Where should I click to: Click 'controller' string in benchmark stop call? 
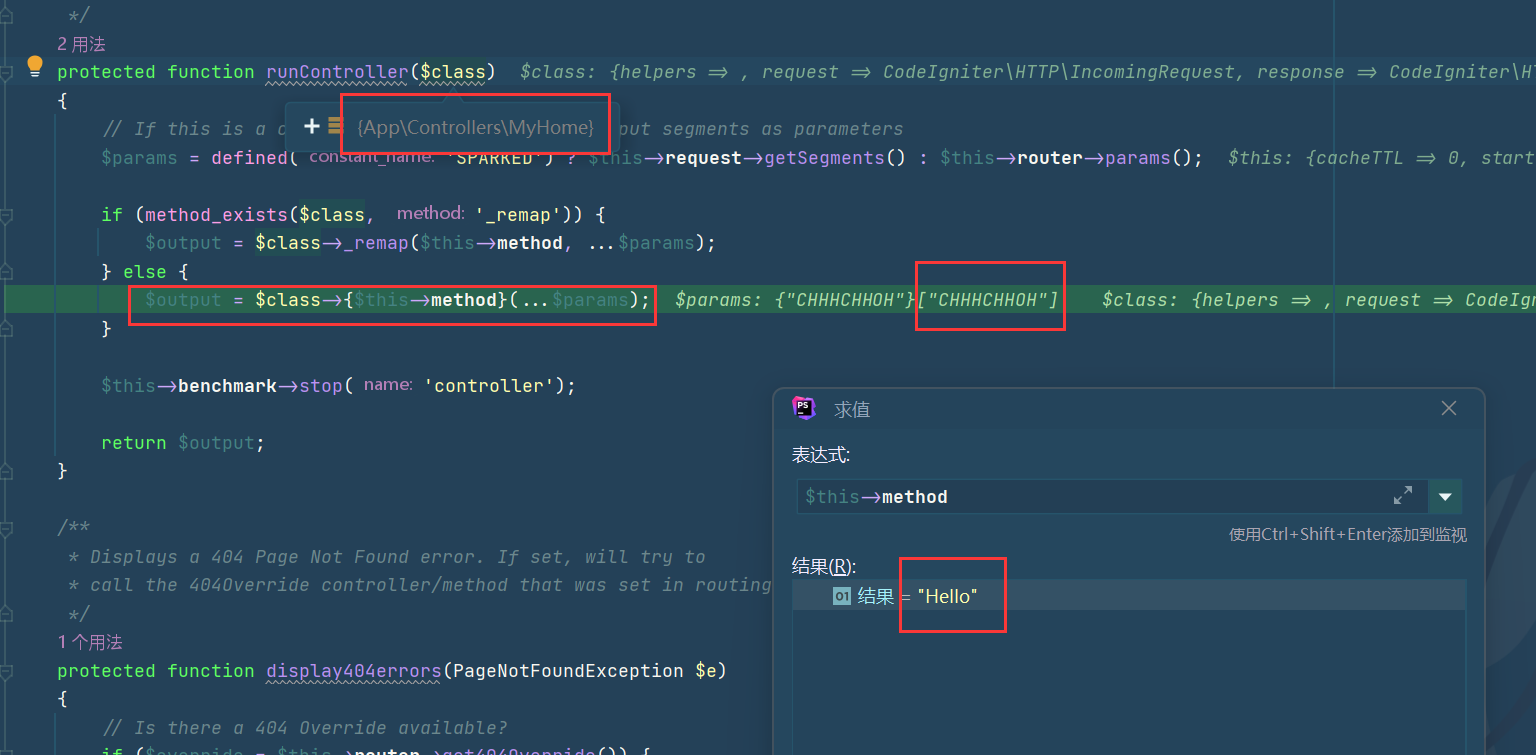pos(490,386)
